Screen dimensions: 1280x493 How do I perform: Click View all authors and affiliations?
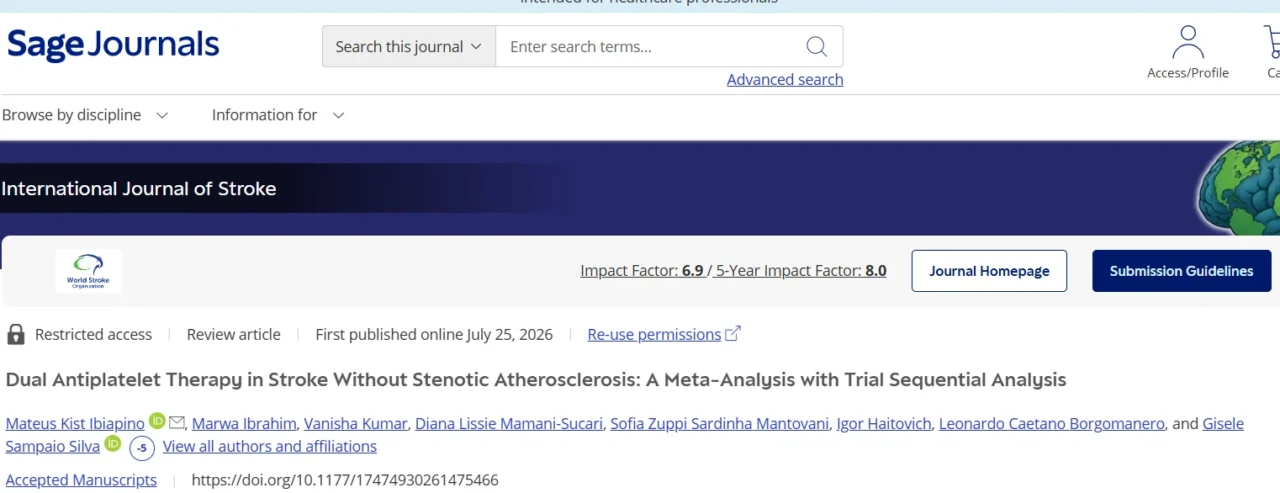[270, 447]
